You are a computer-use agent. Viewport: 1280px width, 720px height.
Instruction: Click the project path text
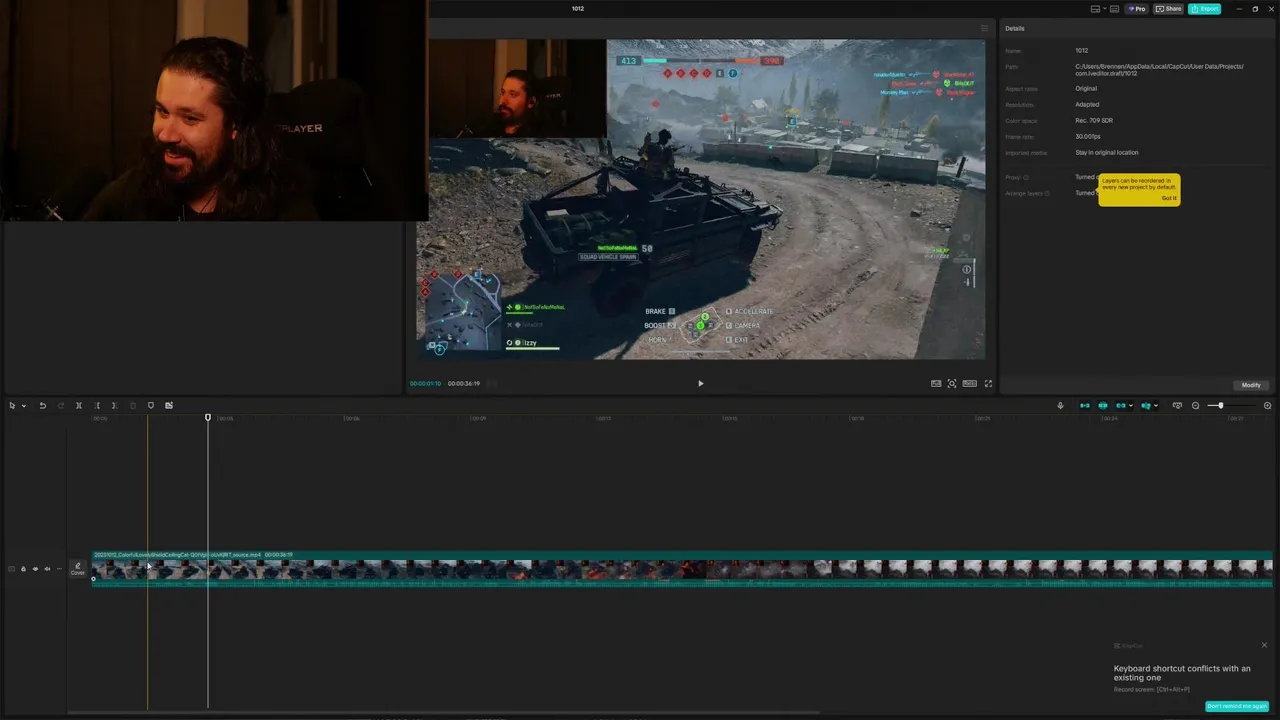click(1159, 69)
